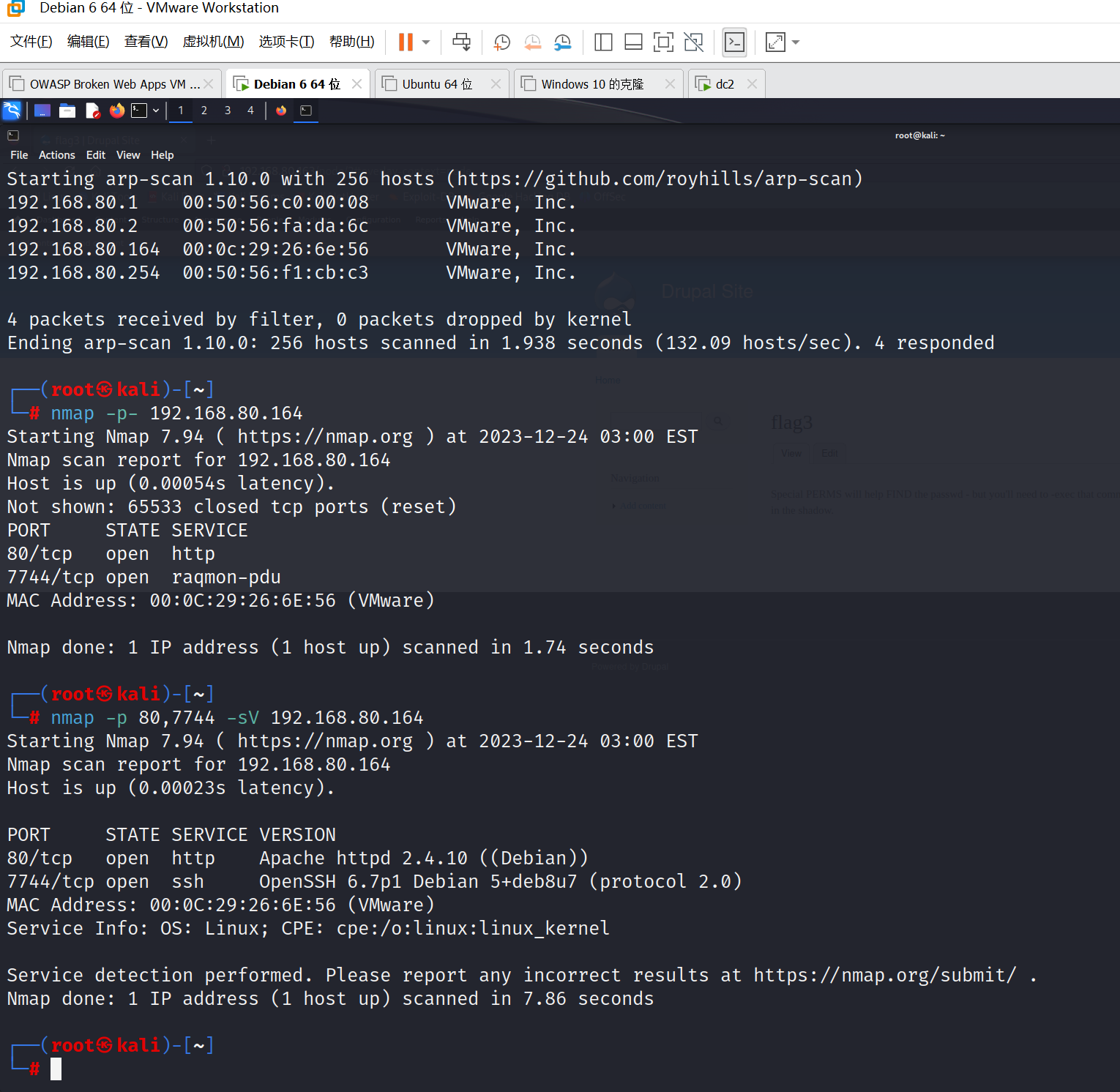This screenshot has width=1120, height=1092.
Task: Expand the power options dropdown arrow
Action: pos(426,42)
